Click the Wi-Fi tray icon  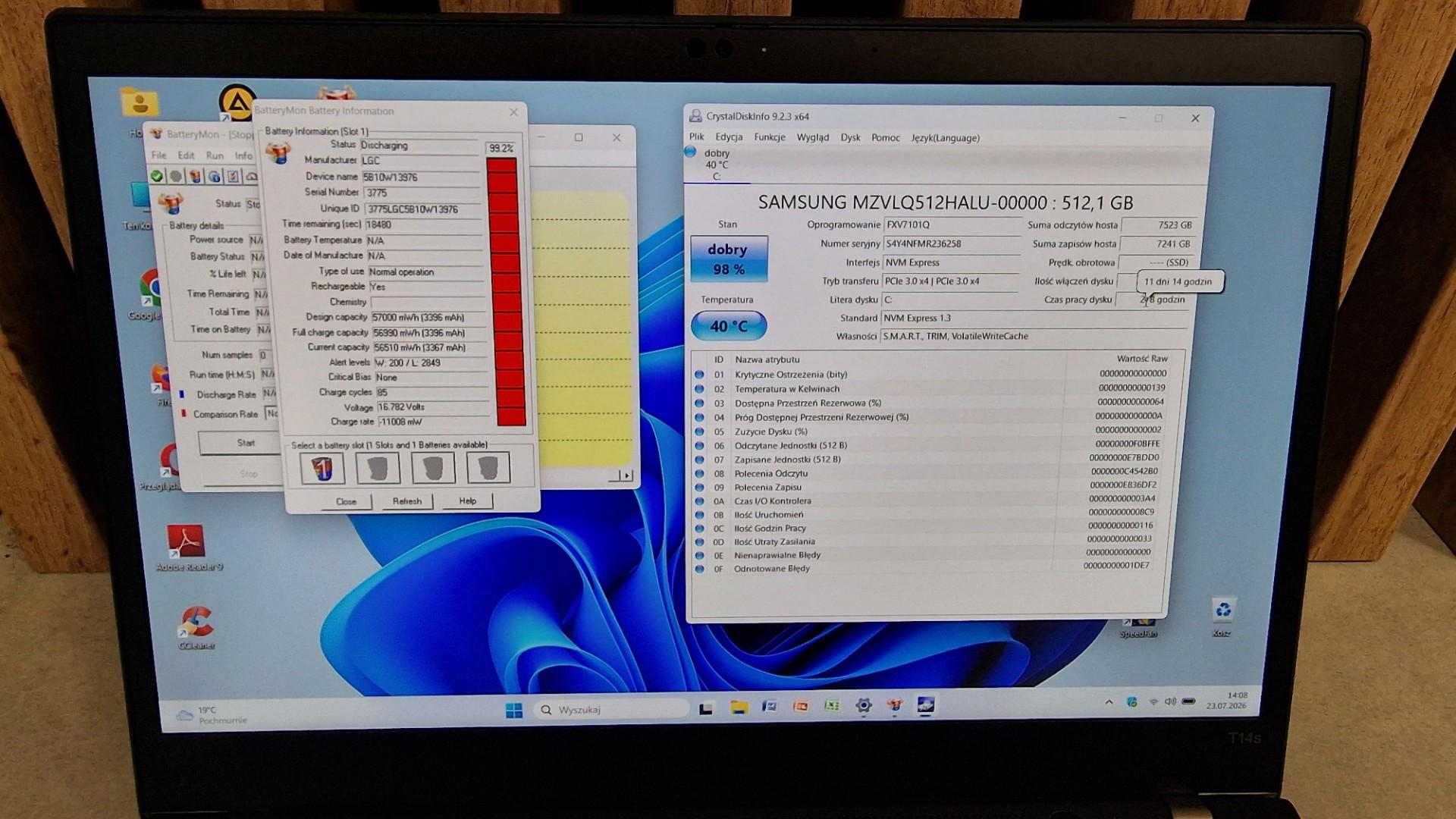[x=1153, y=702]
